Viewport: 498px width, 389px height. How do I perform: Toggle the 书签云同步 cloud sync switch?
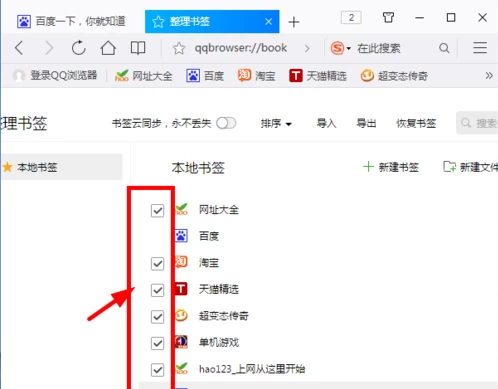click(226, 123)
